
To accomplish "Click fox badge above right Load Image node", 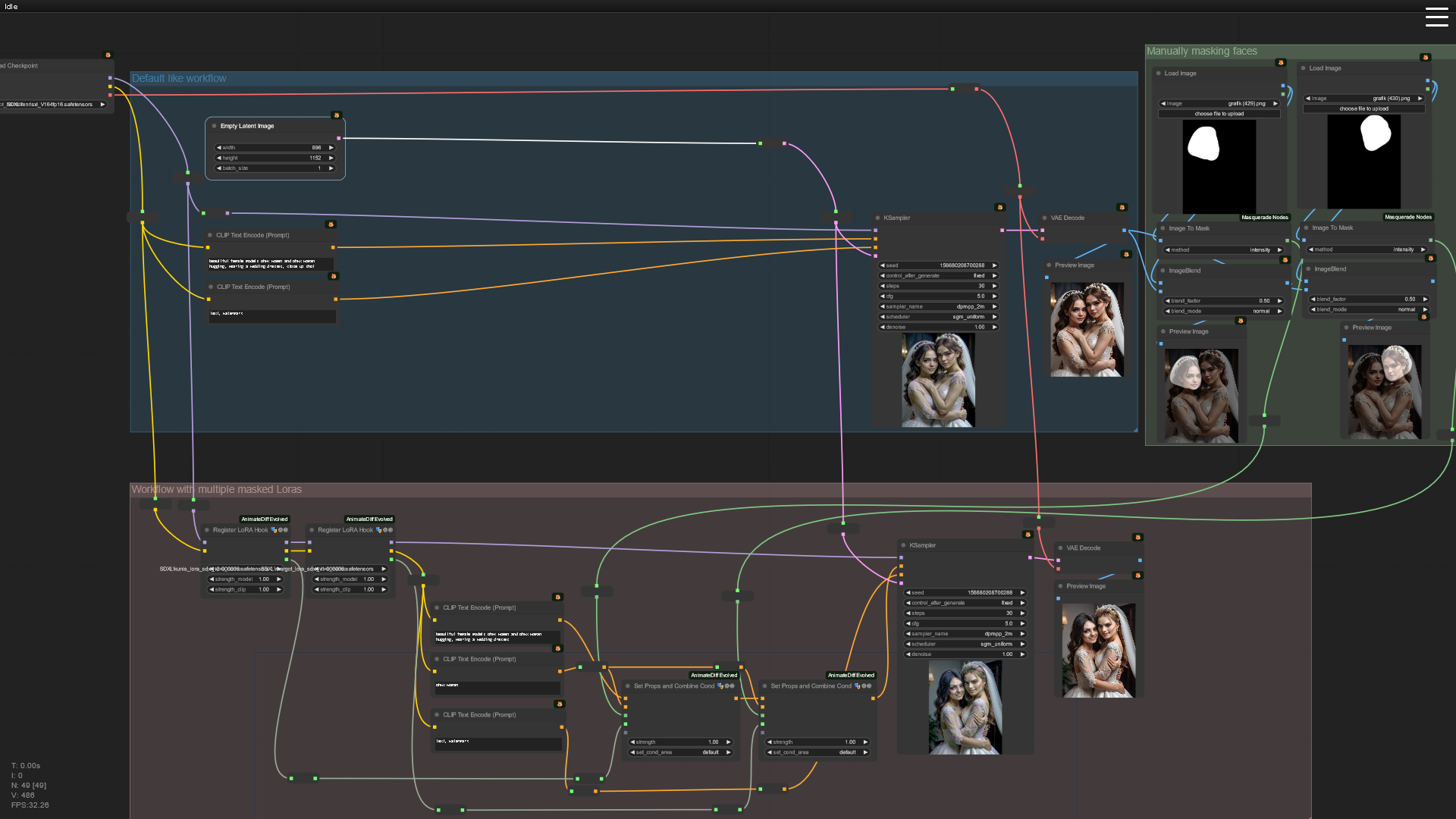I will click(x=1425, y=58).
